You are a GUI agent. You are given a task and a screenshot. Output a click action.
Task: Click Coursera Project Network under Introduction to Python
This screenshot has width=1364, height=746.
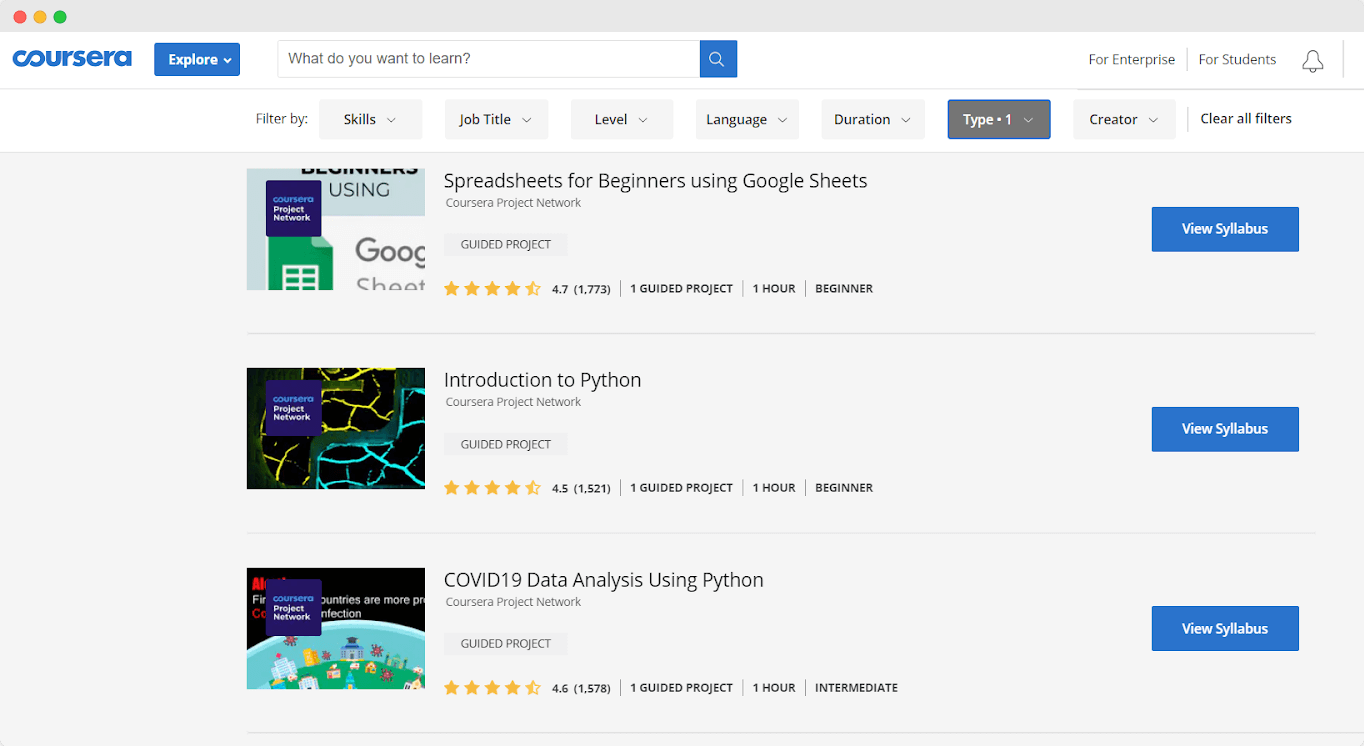click(513, 402)
